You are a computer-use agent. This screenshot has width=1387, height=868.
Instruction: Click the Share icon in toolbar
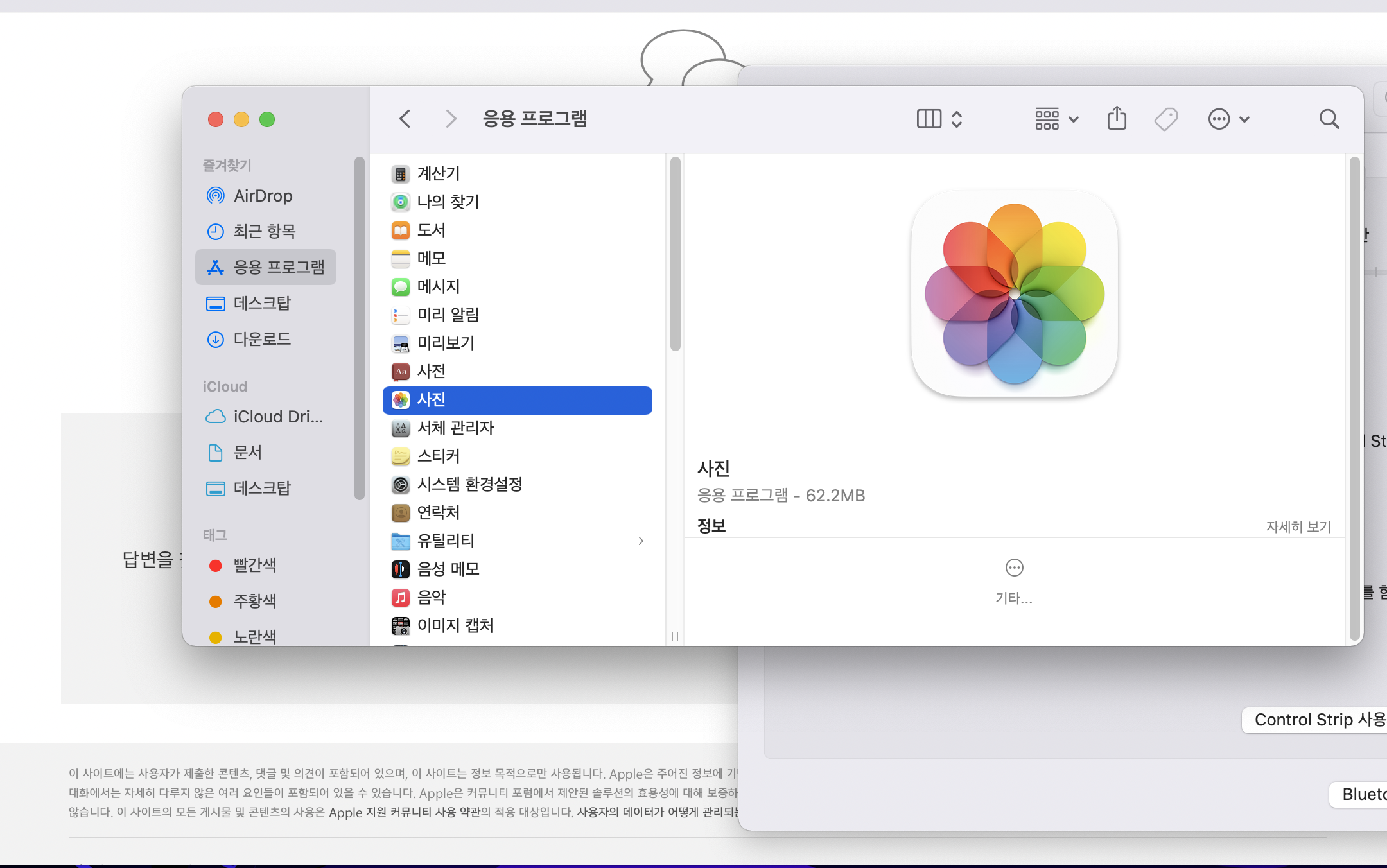1117,119
